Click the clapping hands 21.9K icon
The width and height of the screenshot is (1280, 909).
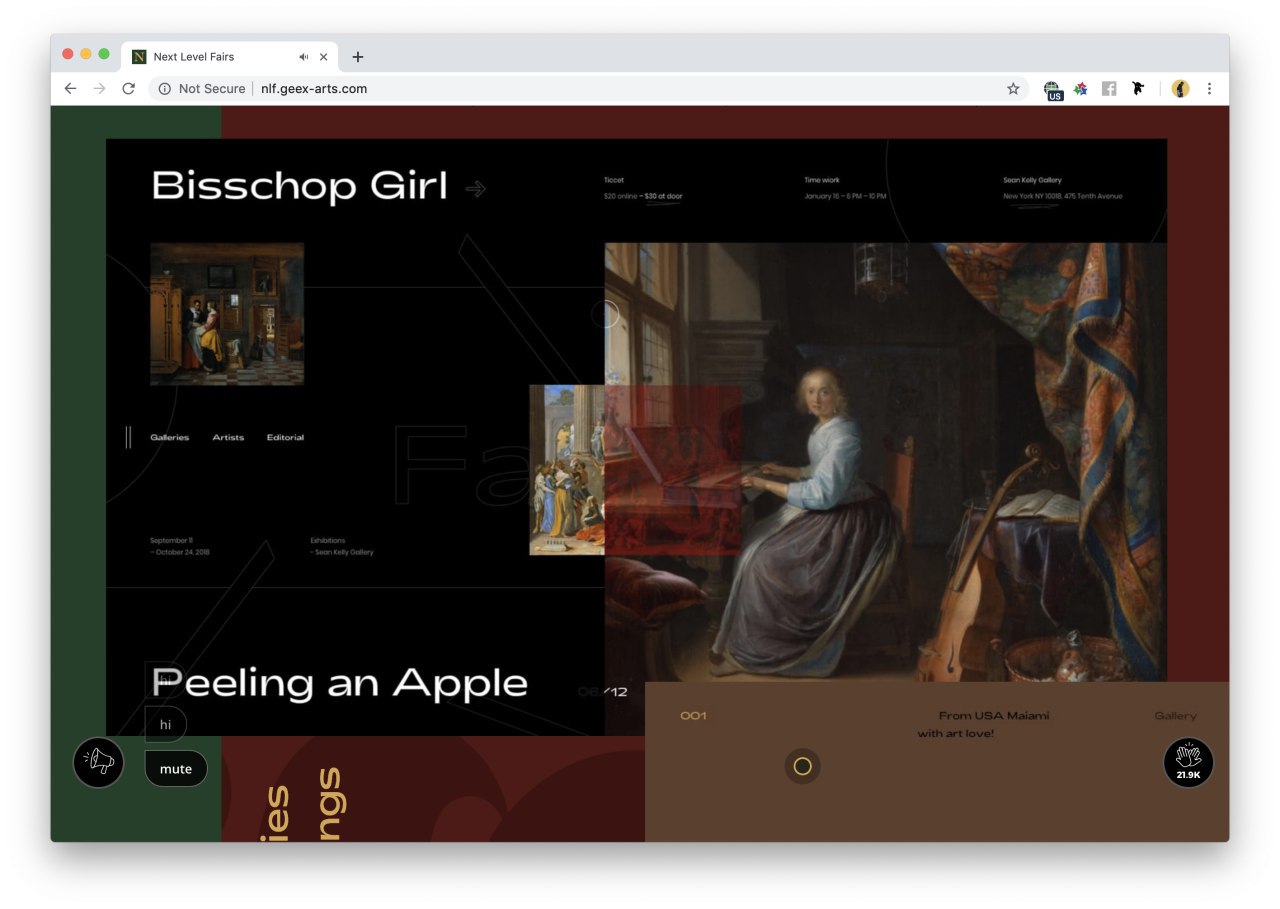[x=1188, y=763]
